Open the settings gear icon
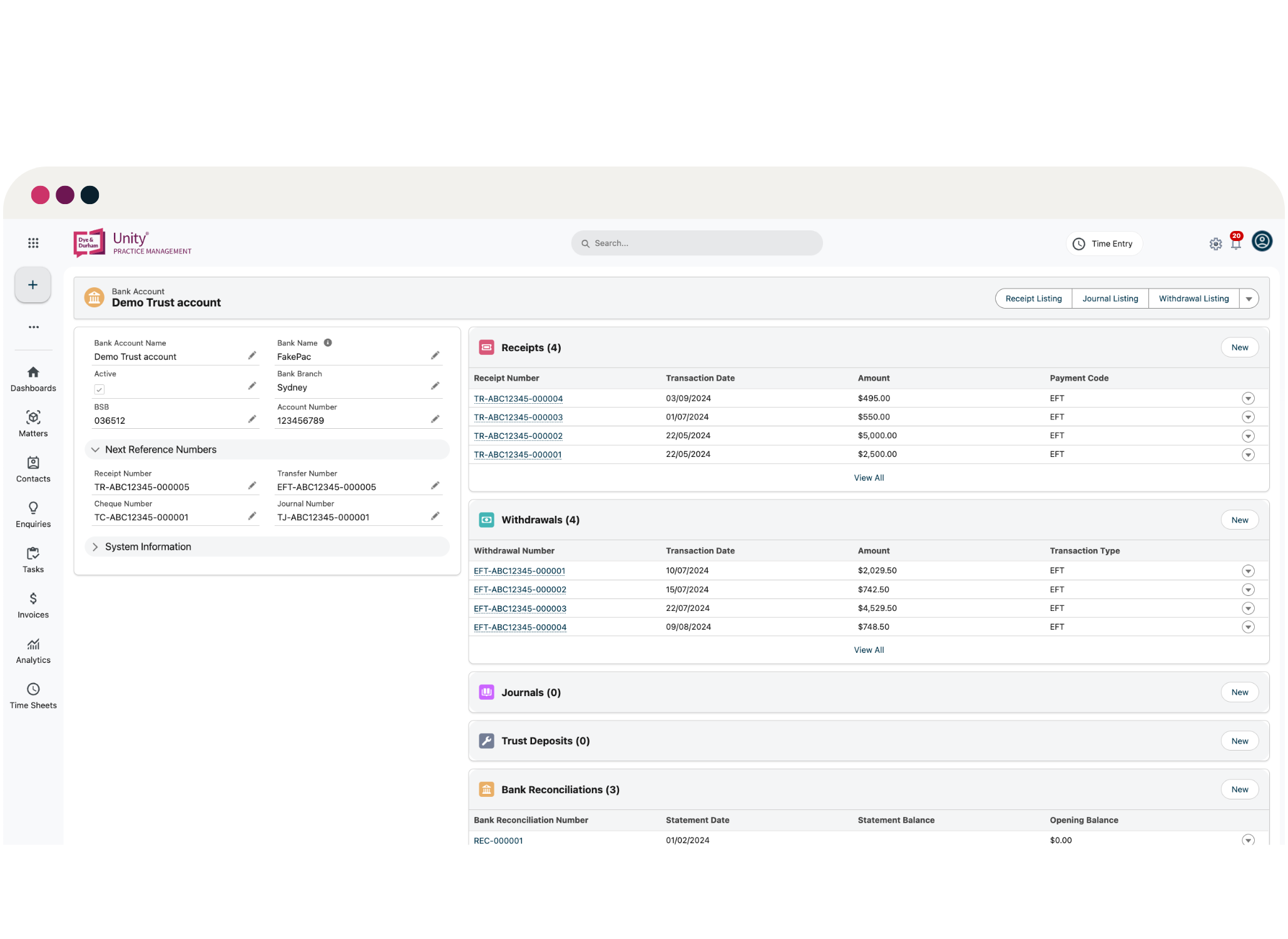 pyautogui.click(x=1215, y=244)
